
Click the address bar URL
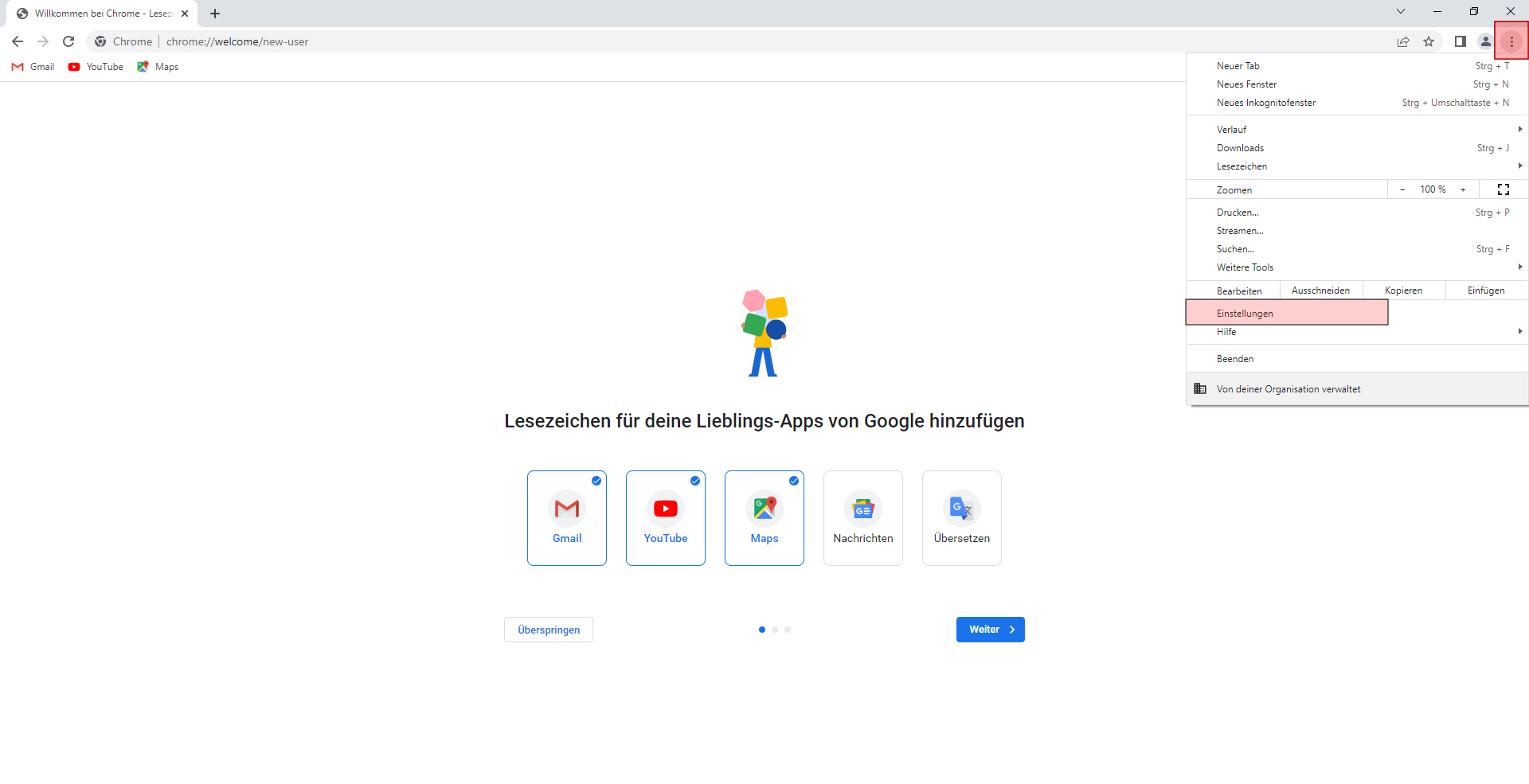[x=237, y=41]
